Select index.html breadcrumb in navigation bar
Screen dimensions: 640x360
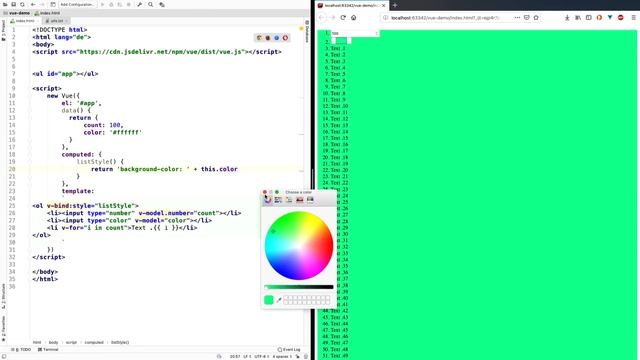tap(47, 13)
